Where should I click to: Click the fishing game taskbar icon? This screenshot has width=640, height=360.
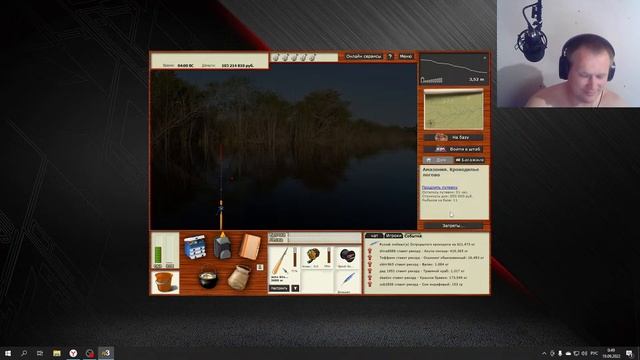point(106,353)
